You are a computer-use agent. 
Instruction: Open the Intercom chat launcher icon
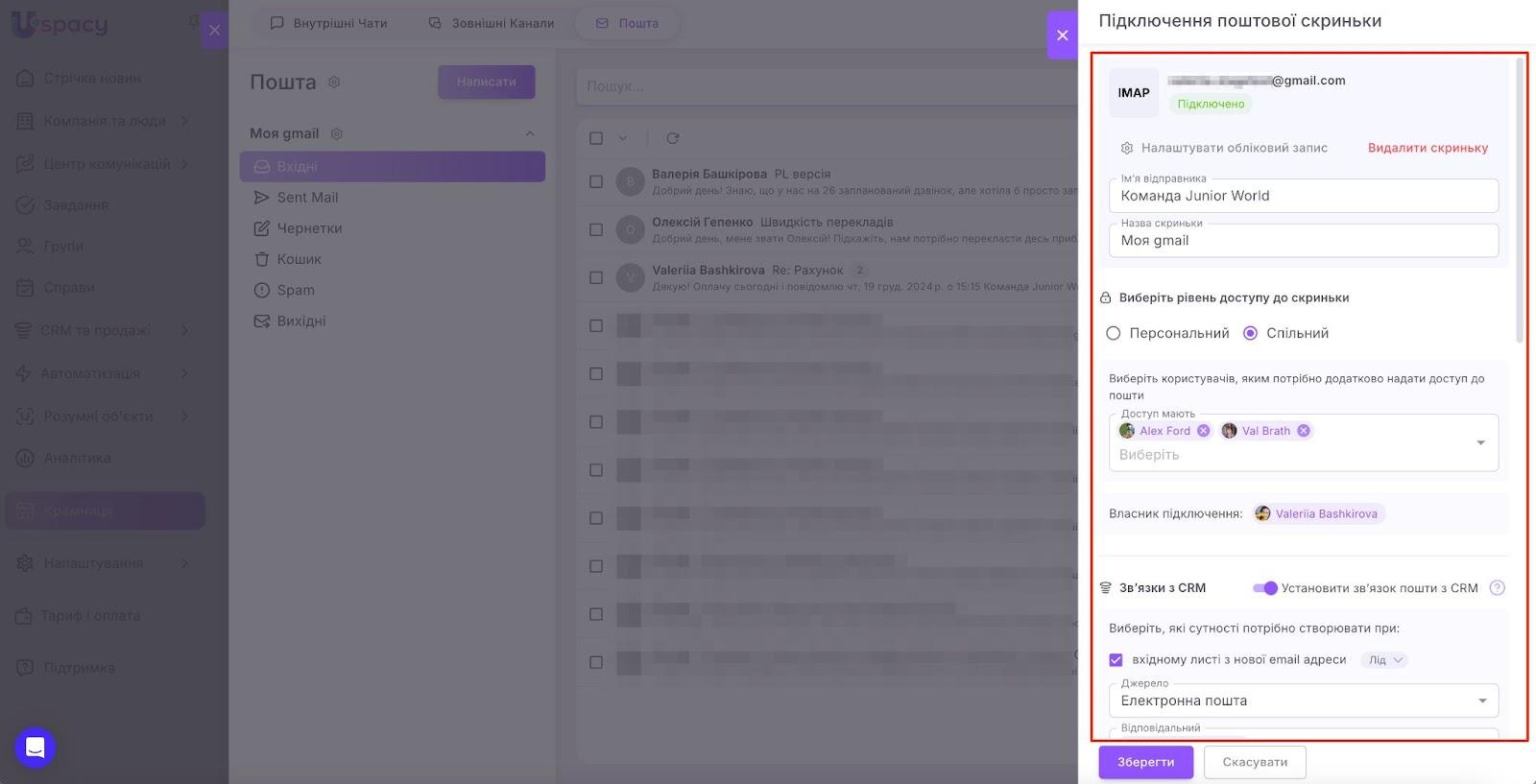pos(36,748)
